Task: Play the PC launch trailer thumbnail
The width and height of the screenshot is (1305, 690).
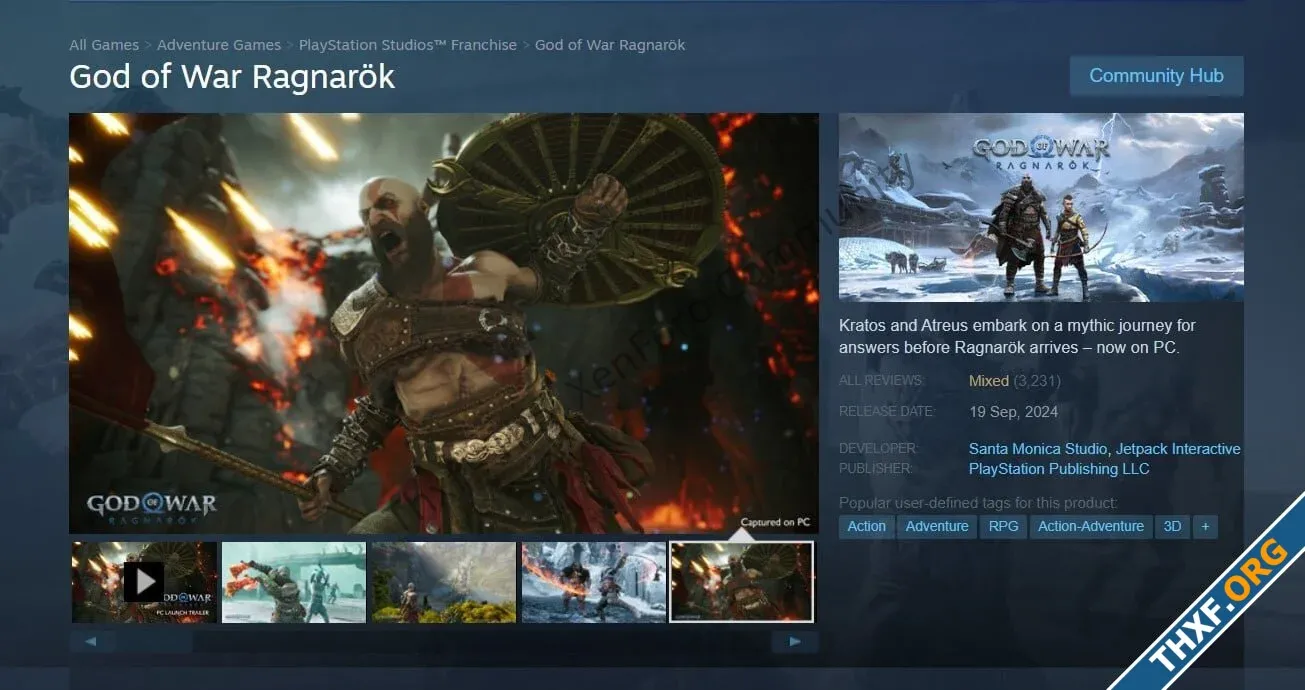Action: (x=144, y=582)
